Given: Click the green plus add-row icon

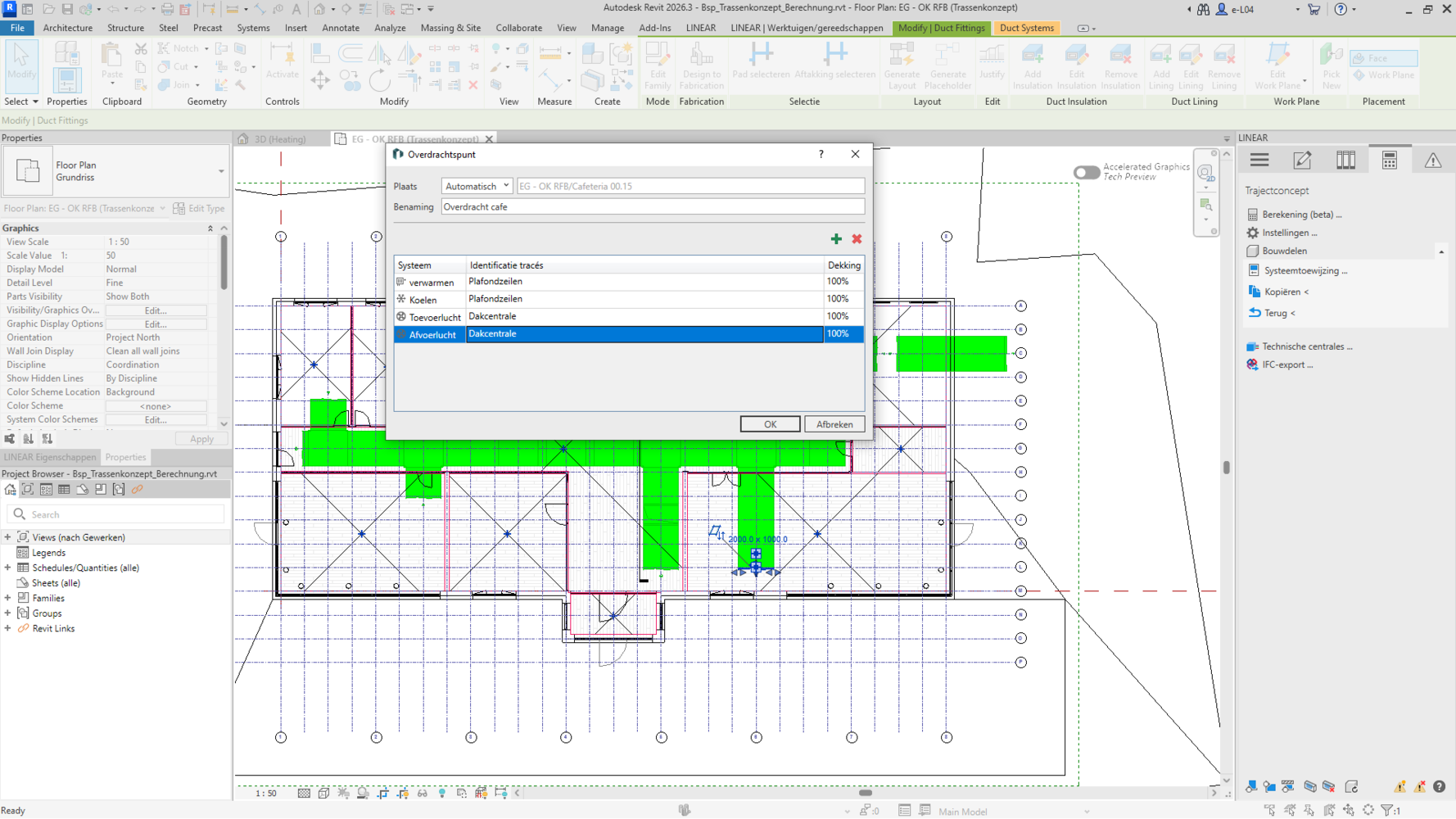Looking at the screenshot, I should (836, 239).
